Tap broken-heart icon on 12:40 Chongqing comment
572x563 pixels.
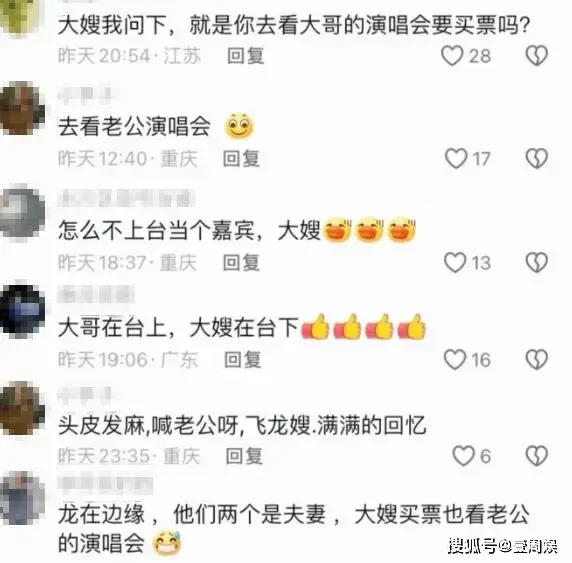pos(537,159)
